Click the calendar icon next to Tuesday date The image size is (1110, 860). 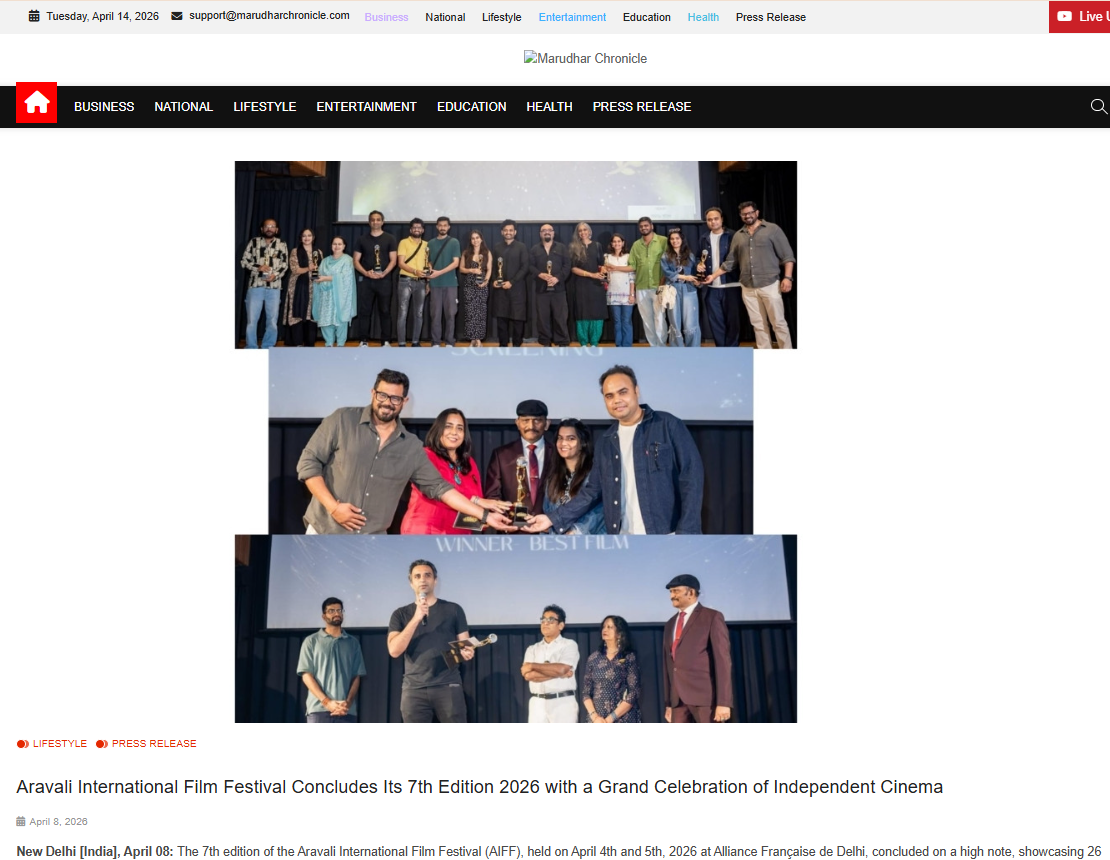tap(34, 16)
